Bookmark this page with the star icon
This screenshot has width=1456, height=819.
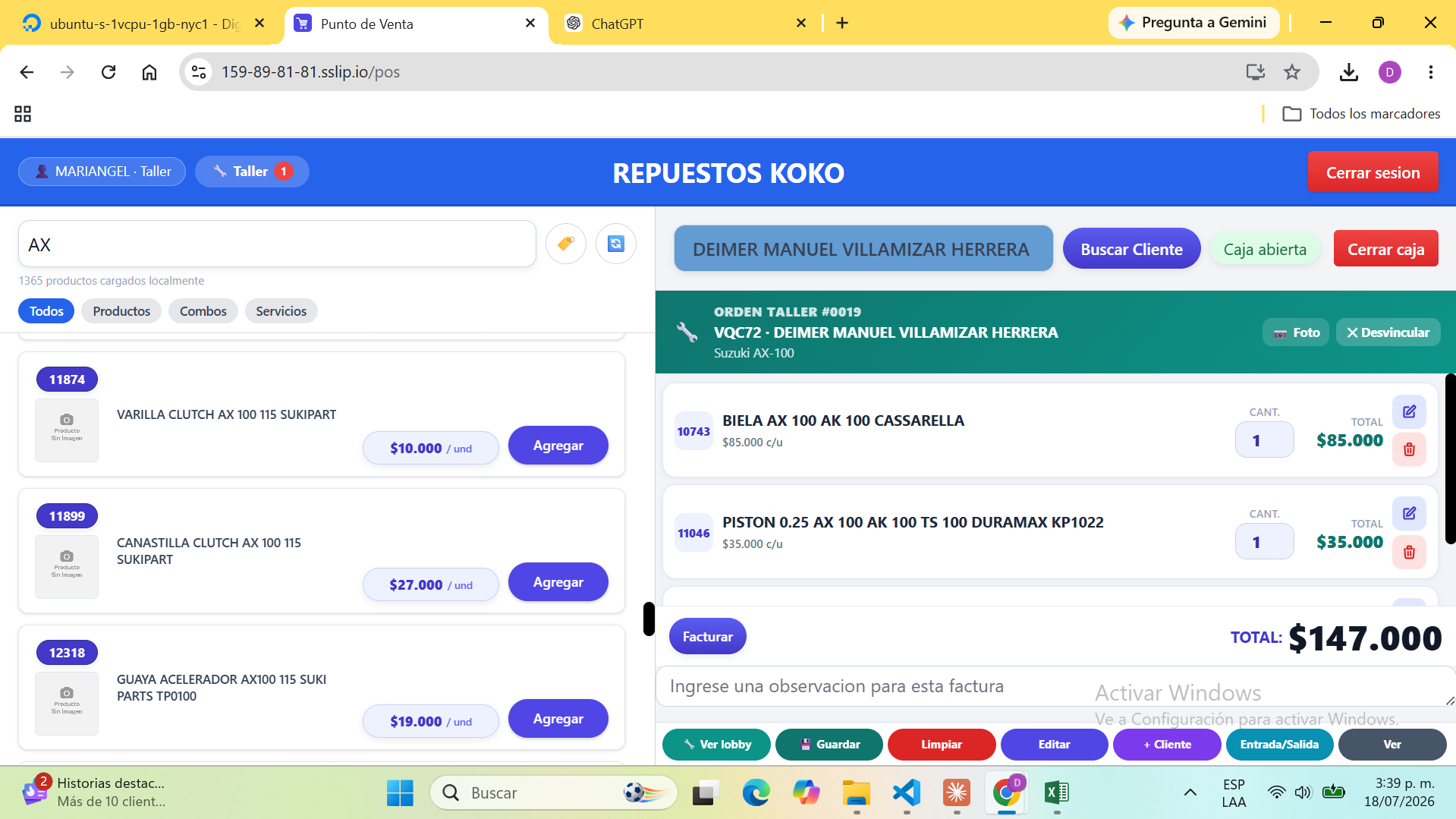[x=1291, y=72]
